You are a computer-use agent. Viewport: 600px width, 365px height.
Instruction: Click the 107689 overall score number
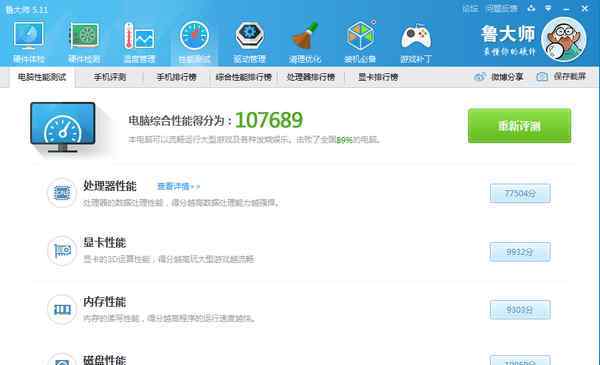[269, 120]
